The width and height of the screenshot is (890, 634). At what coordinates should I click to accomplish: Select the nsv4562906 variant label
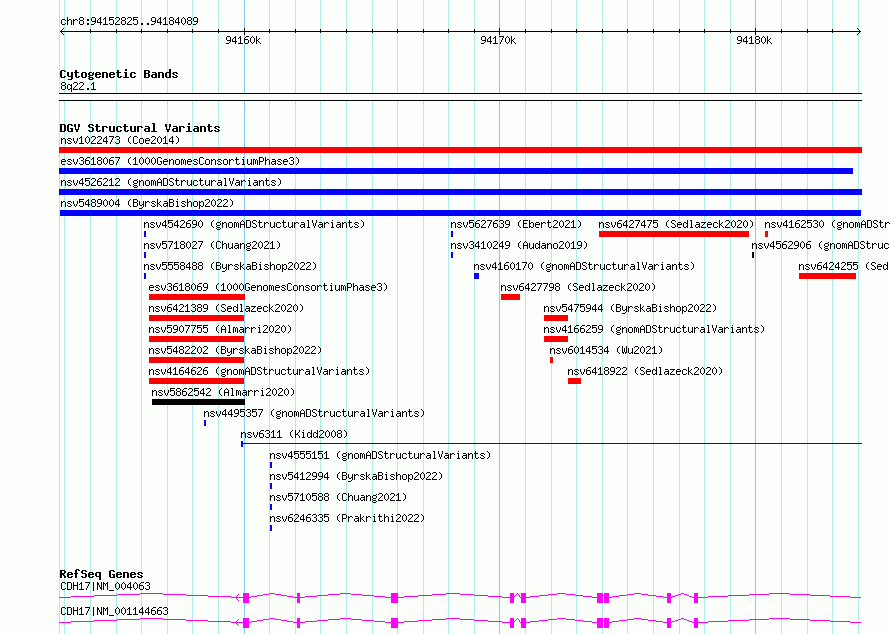coord(821,245)
